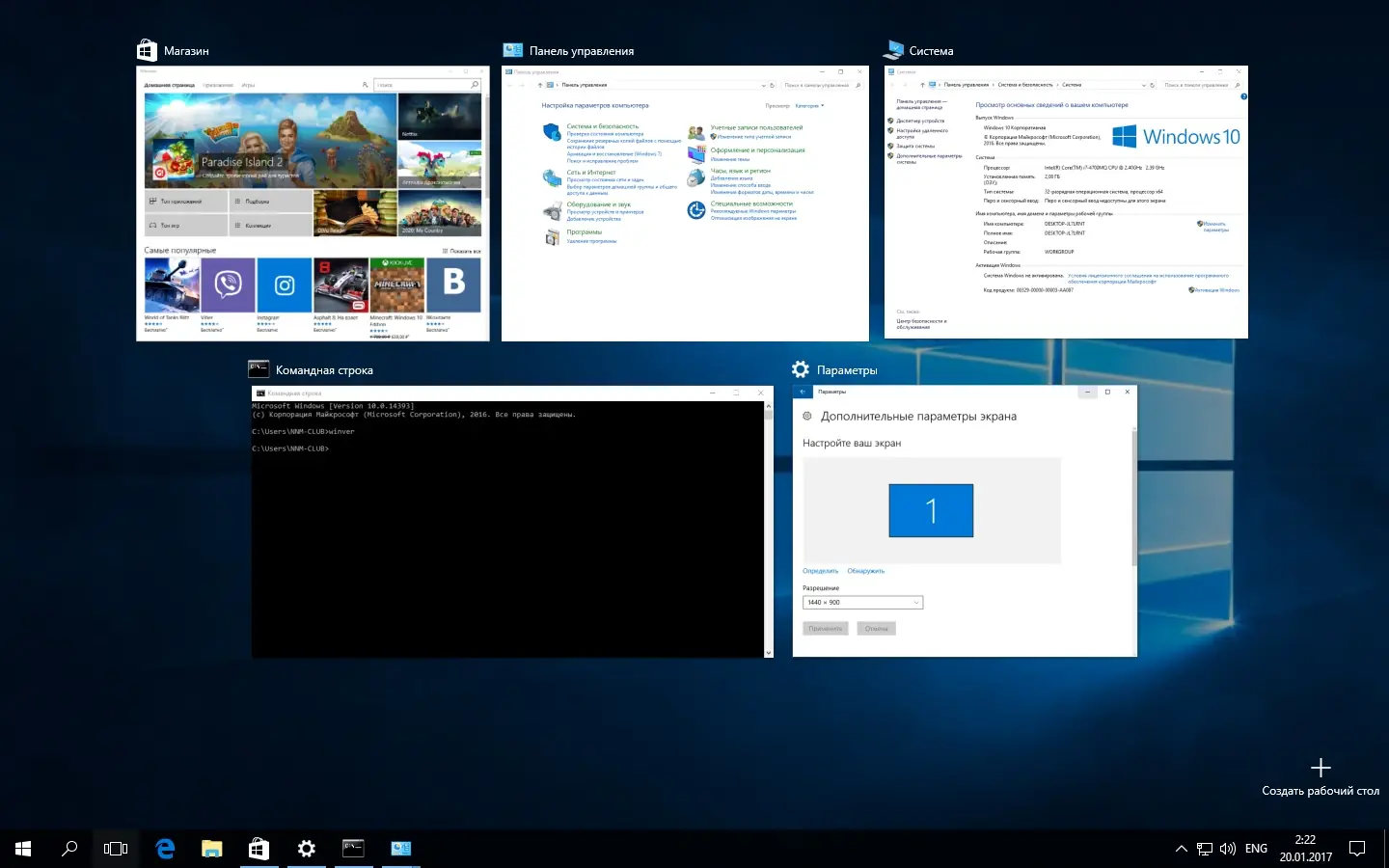Click the Специальные возможности blue icon
This screenshot has width=1389, height=868.
[x=695, y=209]
